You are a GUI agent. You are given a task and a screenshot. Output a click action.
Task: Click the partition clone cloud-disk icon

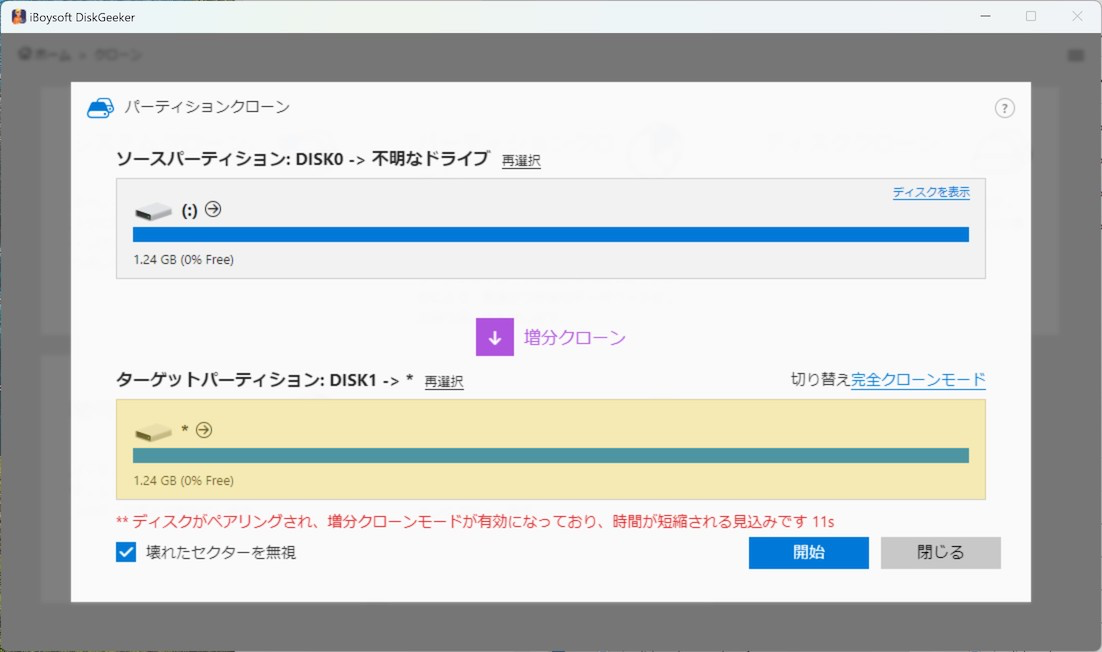click(x=101, y=108)
